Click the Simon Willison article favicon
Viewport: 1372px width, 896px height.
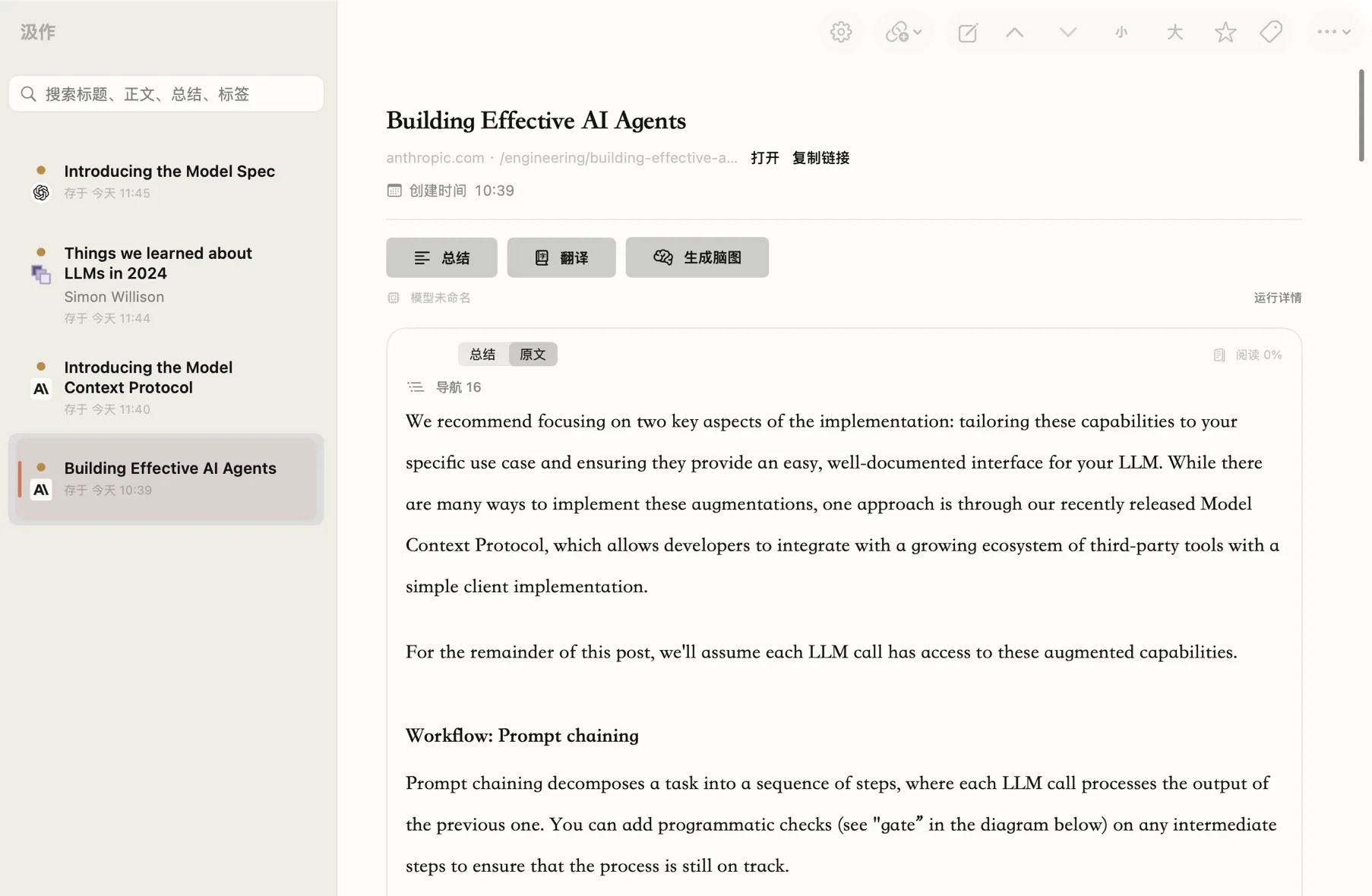tap(41, 274)
